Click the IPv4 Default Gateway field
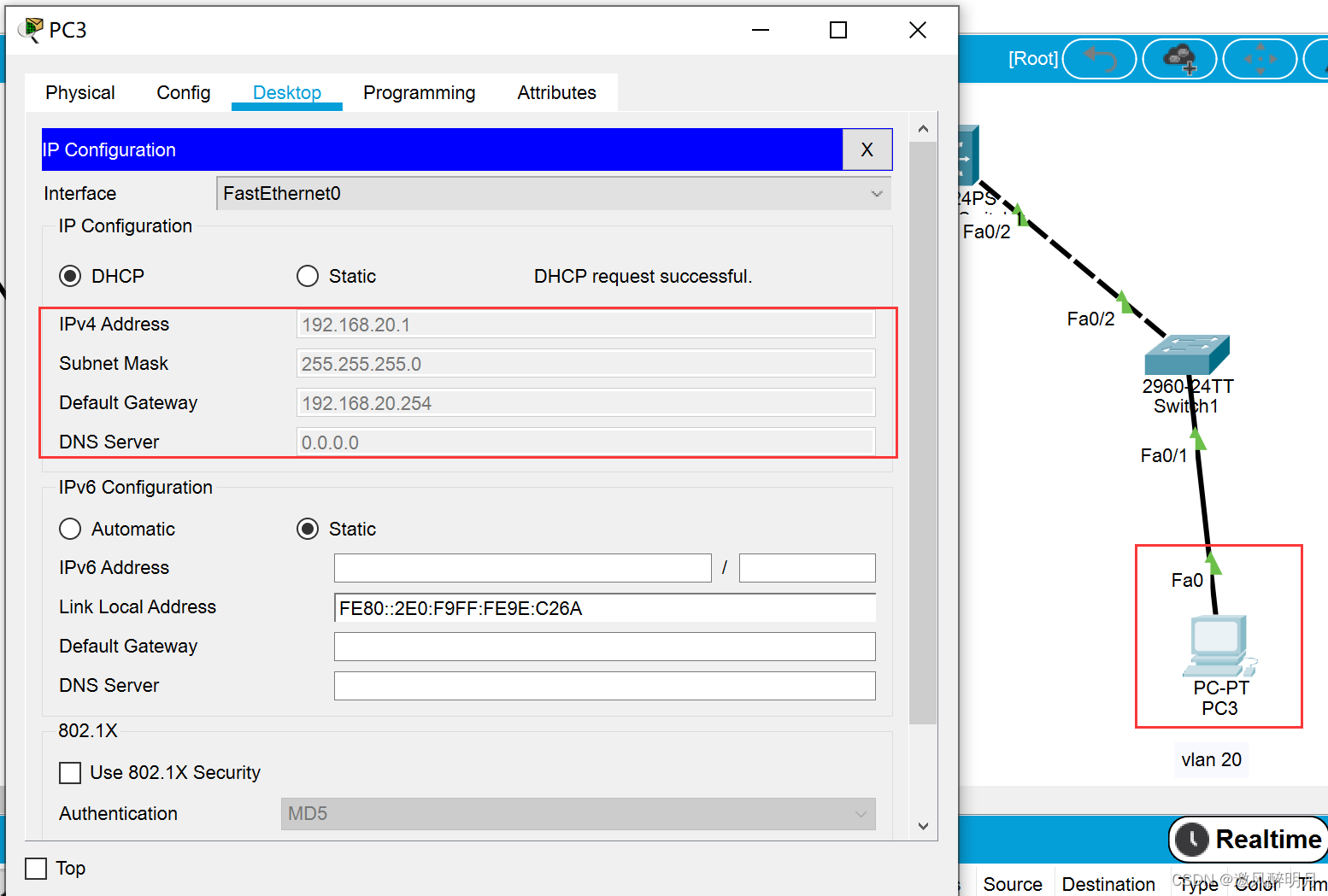Screen dimensions: 1328x896 (585, 403)
